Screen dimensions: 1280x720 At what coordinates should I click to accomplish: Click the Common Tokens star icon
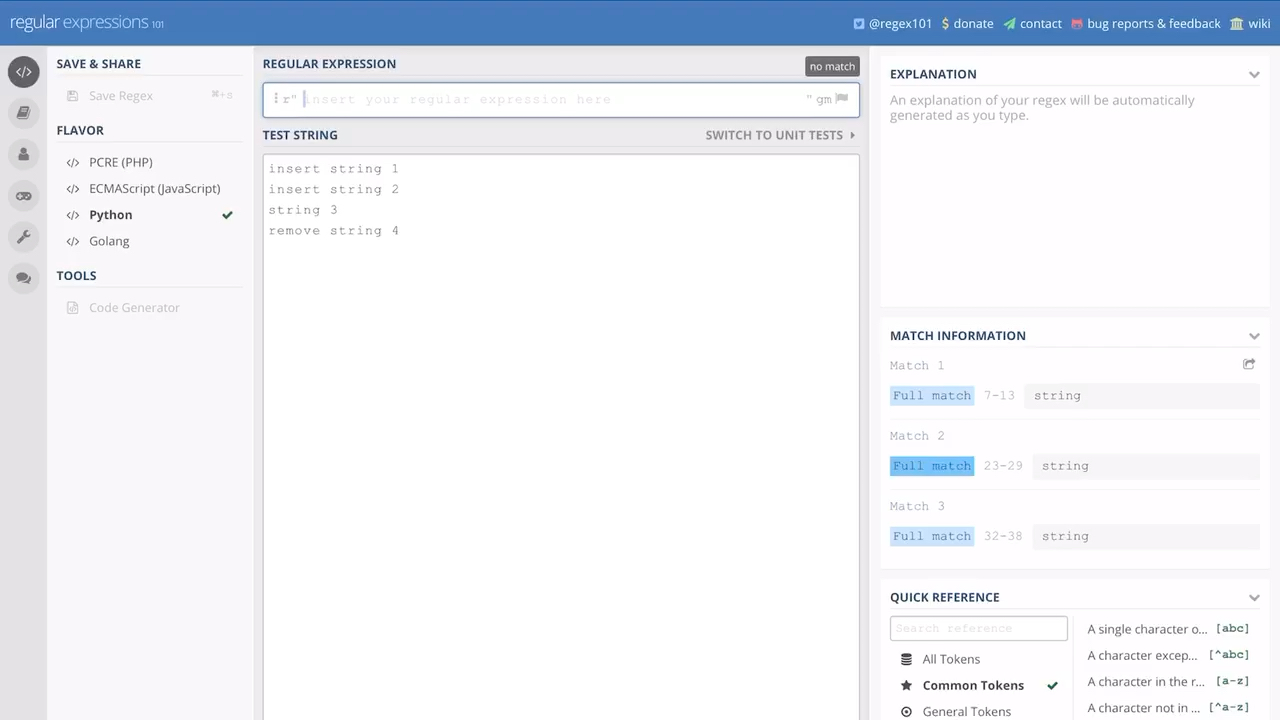coord(906,685)
